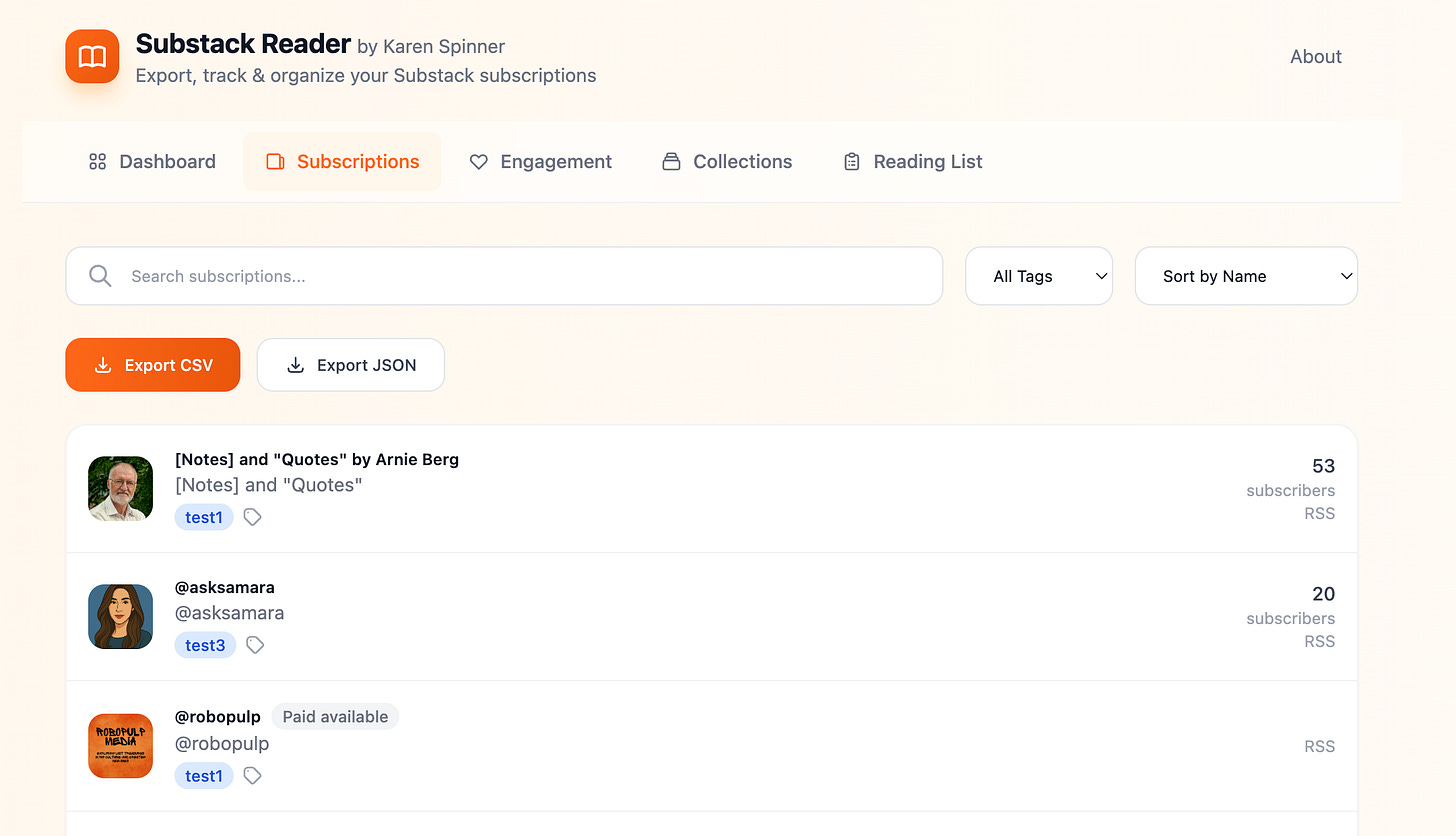The image size is (1456, 836).
Task: Select the Subscriptions tab
Action: click(x=342, y=161)
